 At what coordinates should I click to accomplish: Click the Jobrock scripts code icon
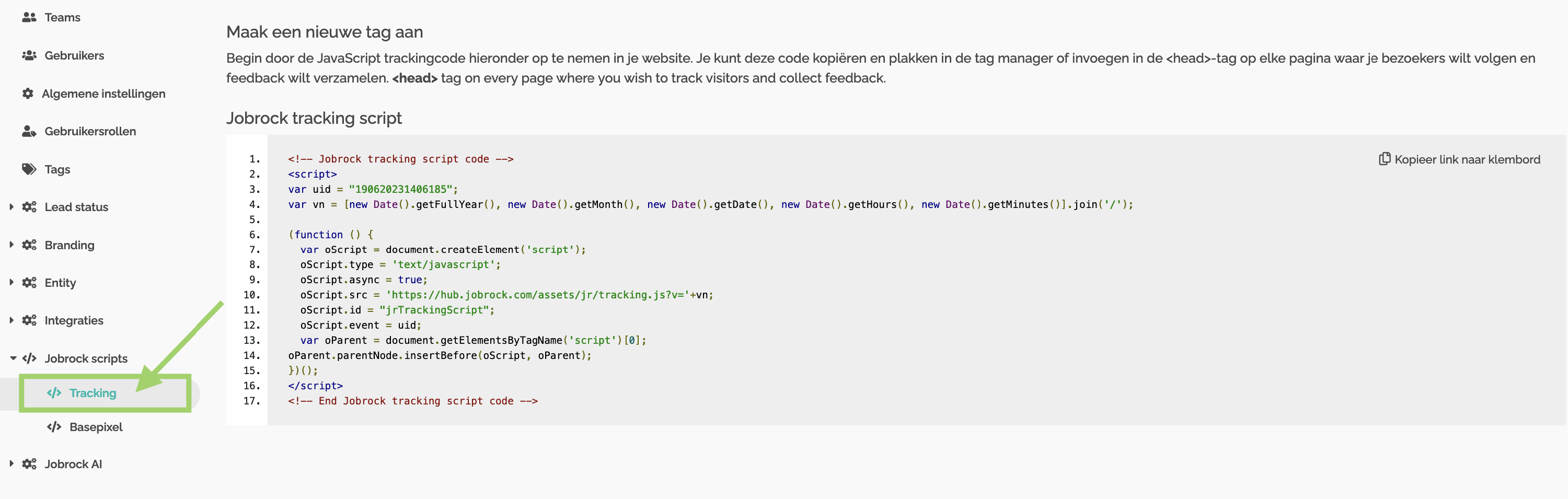29,358
